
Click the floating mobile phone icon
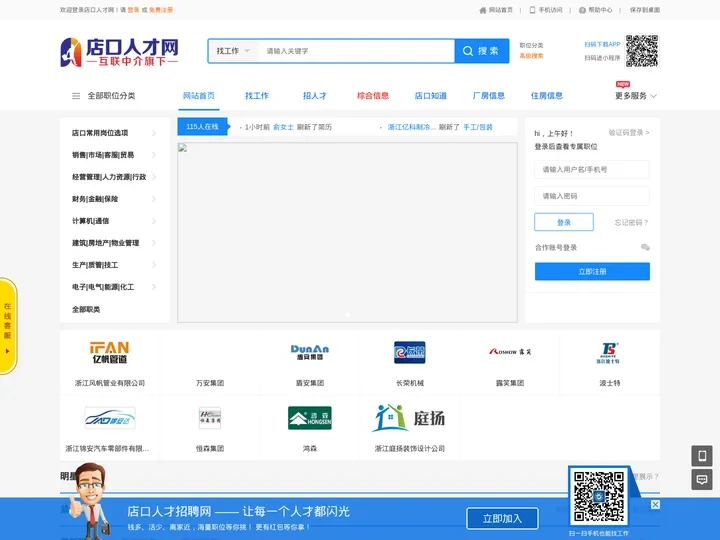click(x=702, y=456)
